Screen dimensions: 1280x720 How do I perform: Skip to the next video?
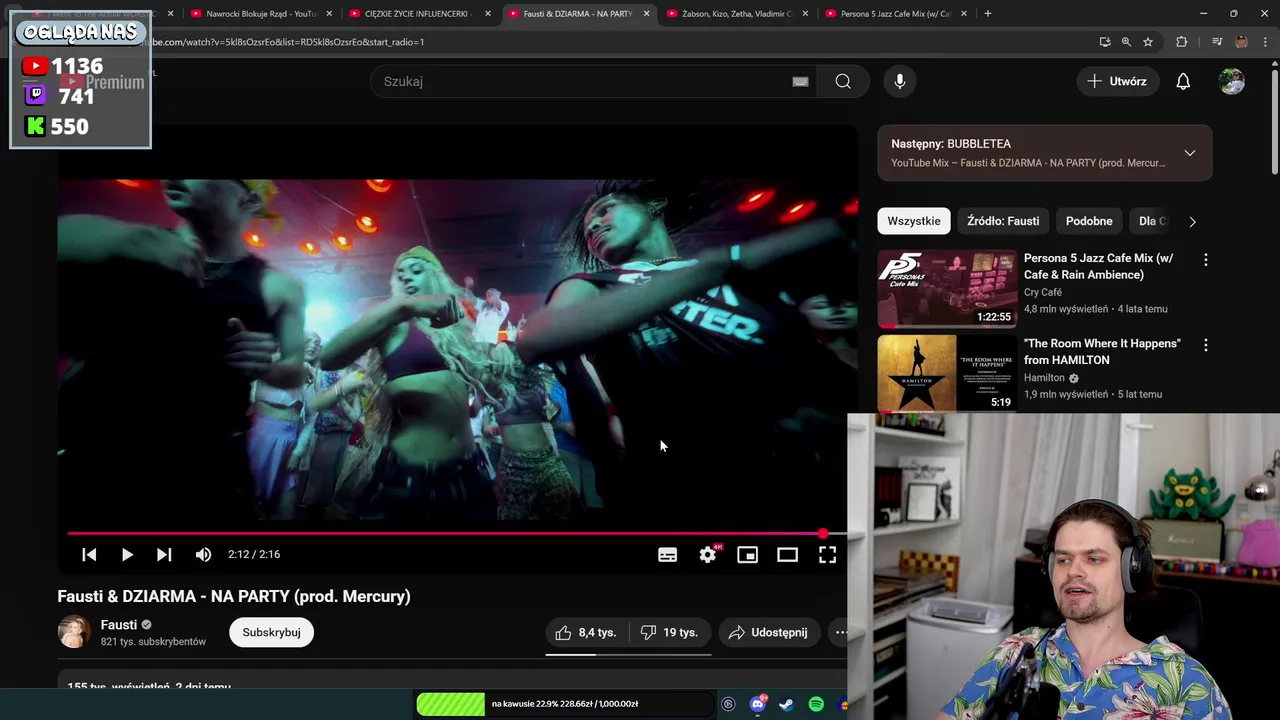tap(164, 554)
